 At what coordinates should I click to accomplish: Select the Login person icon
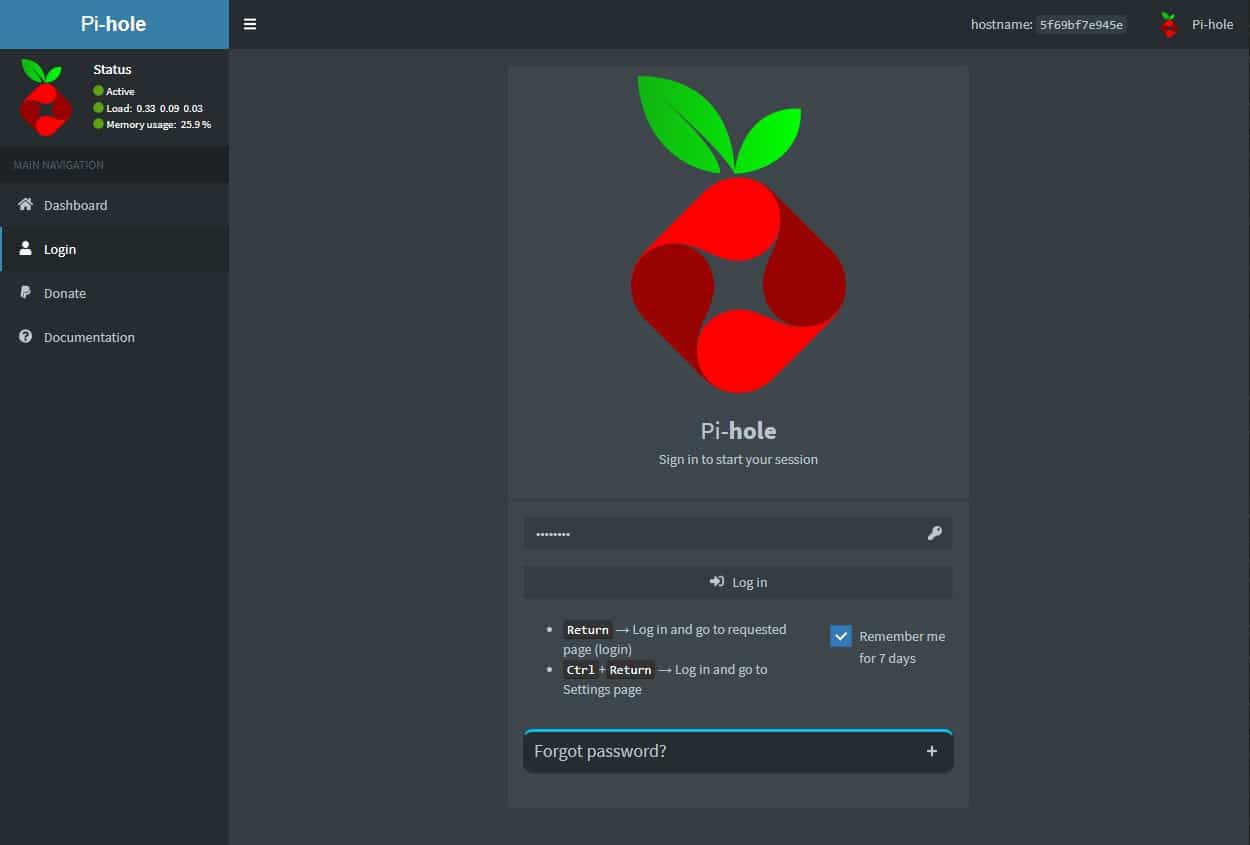coord(24,249)
